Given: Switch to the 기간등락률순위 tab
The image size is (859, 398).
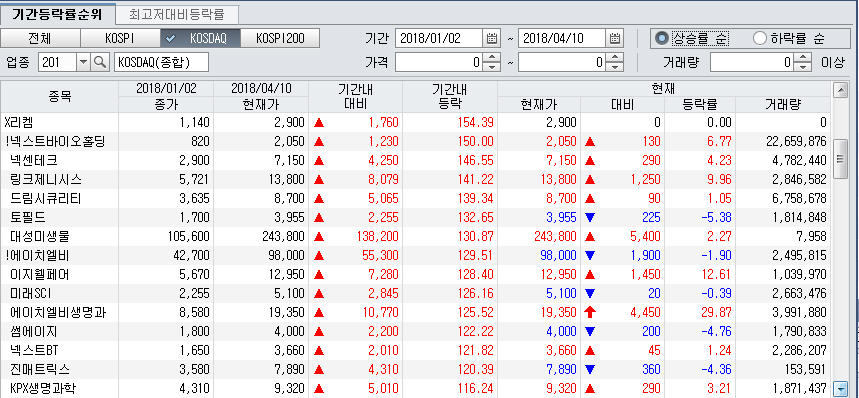Looking at the screenshot, I should click(57, 14).
